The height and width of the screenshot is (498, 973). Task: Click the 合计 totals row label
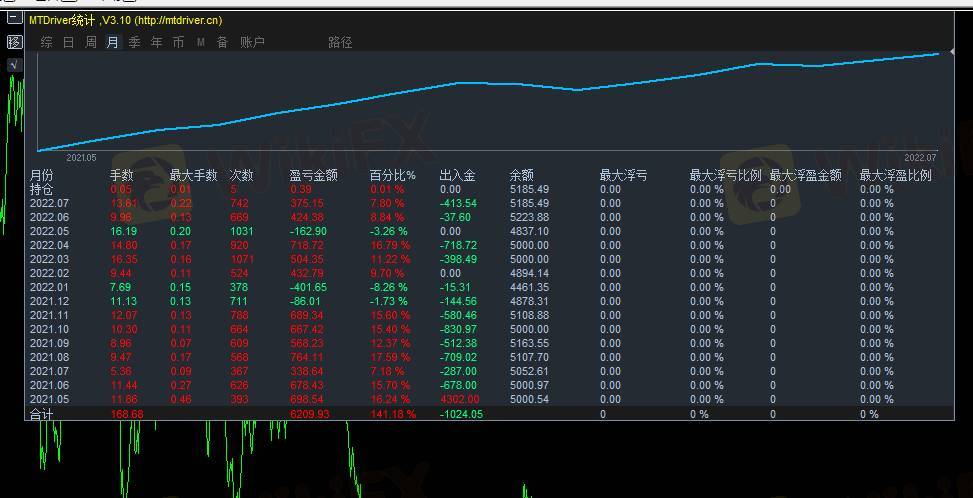click(42, 414)
